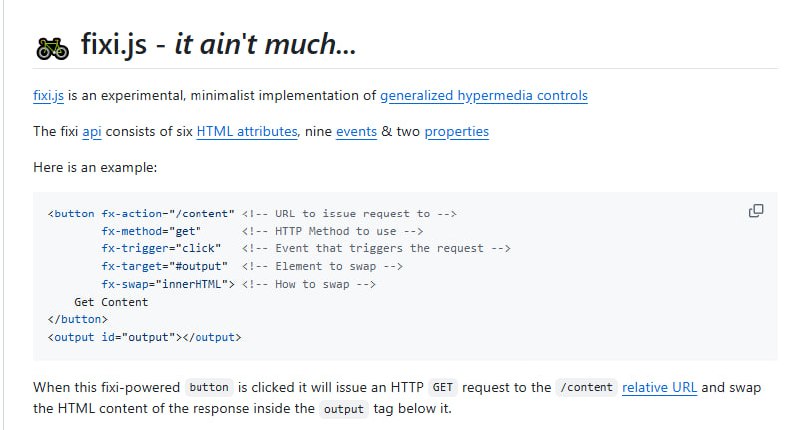Click the output id="output" code line

coord(144,337)
